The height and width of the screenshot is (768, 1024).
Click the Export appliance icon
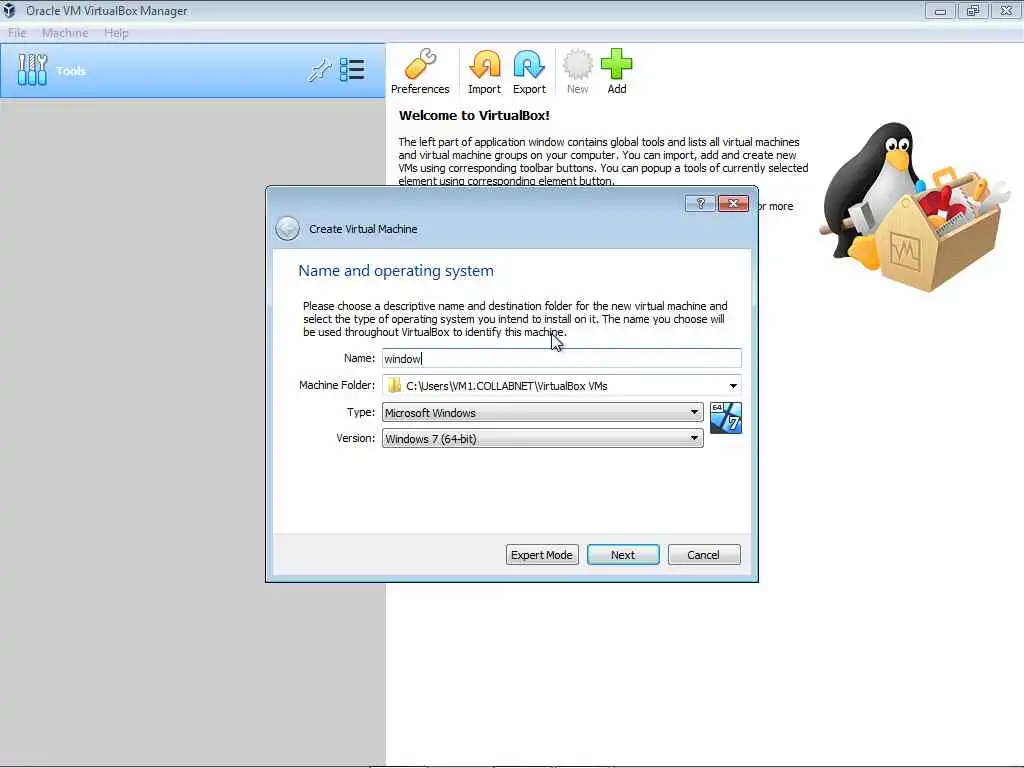coord(529,72)
